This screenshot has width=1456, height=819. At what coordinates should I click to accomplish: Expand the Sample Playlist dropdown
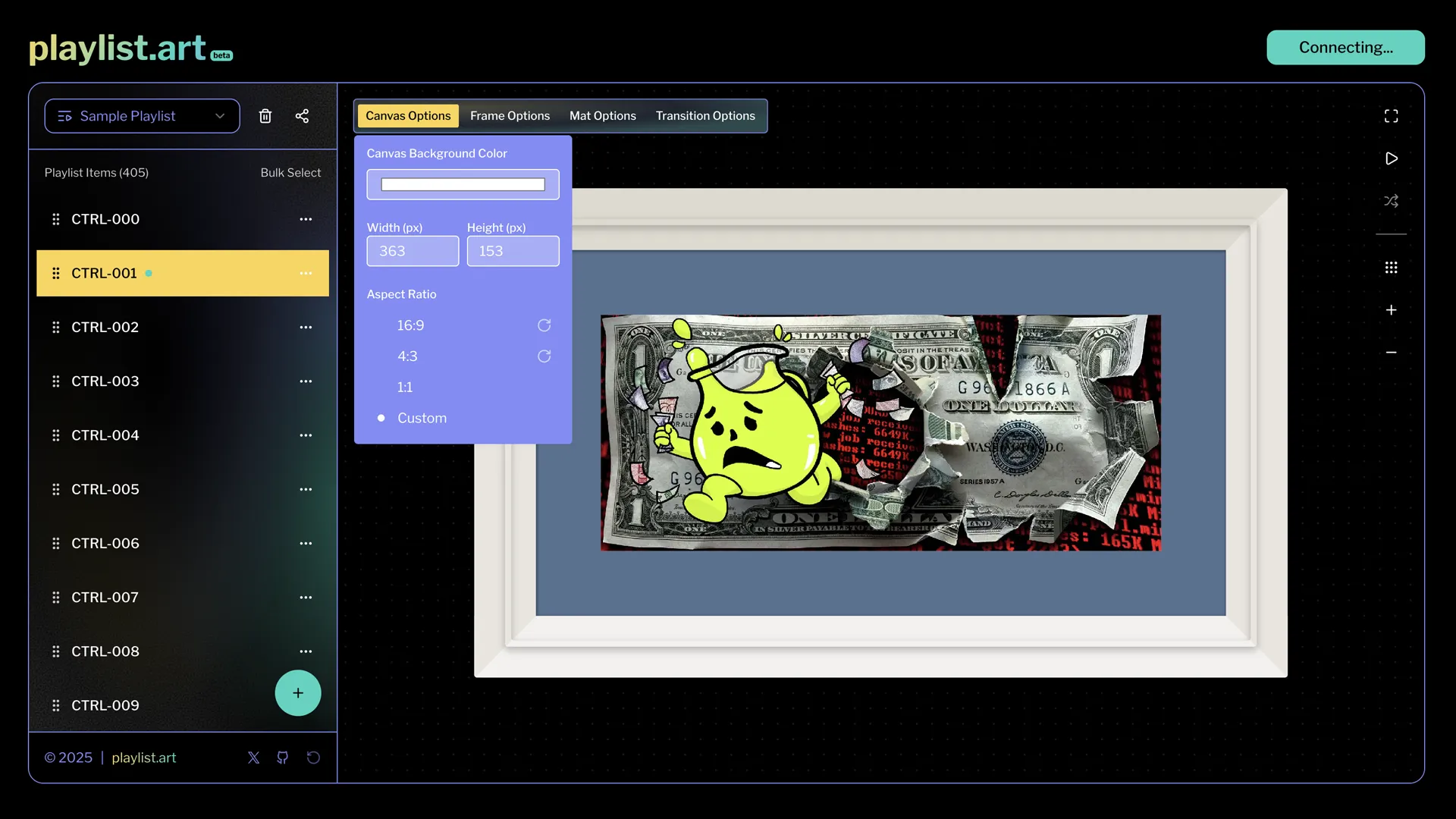click(142, 116)
